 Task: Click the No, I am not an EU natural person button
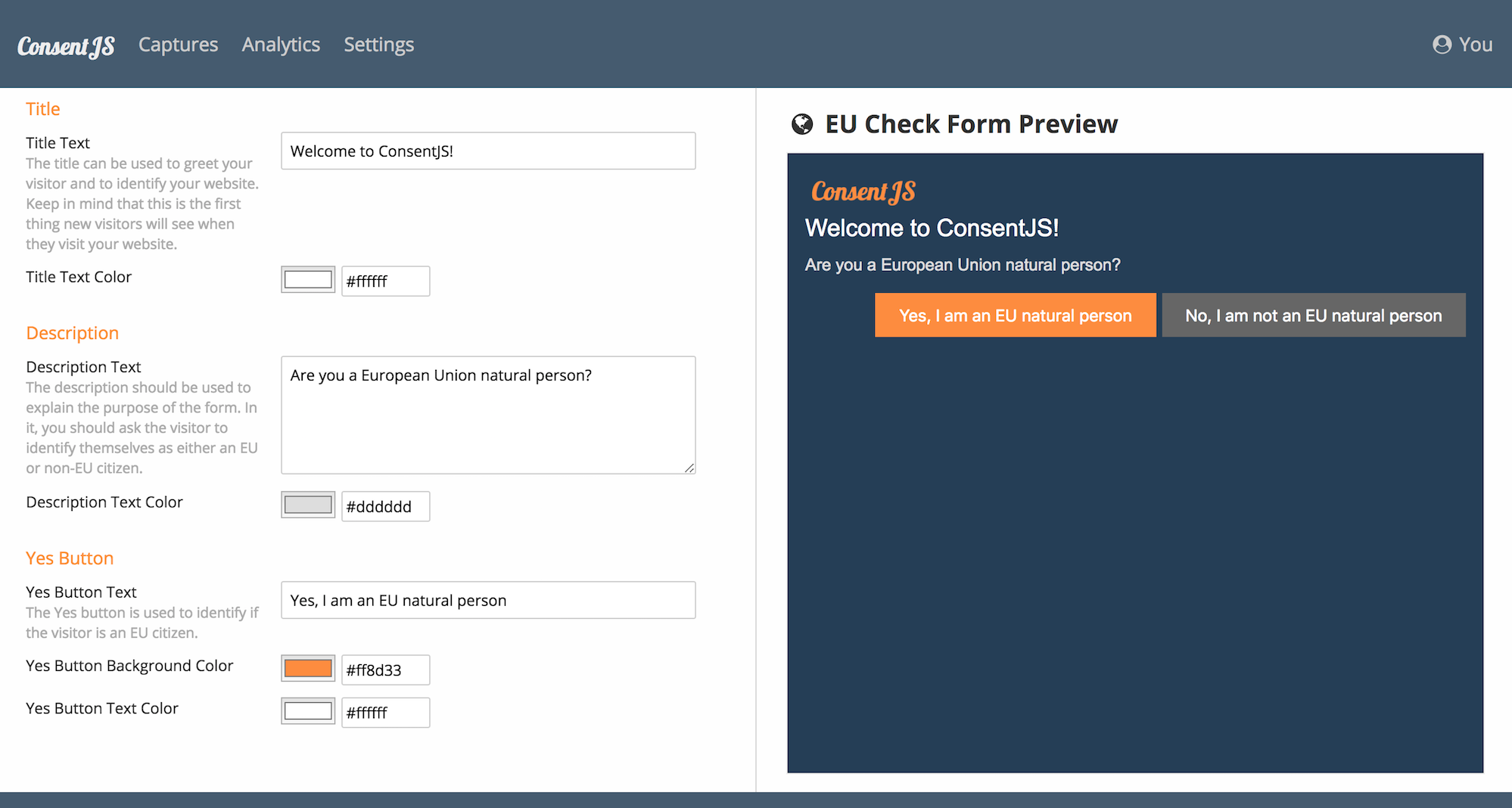(1313, 315)
